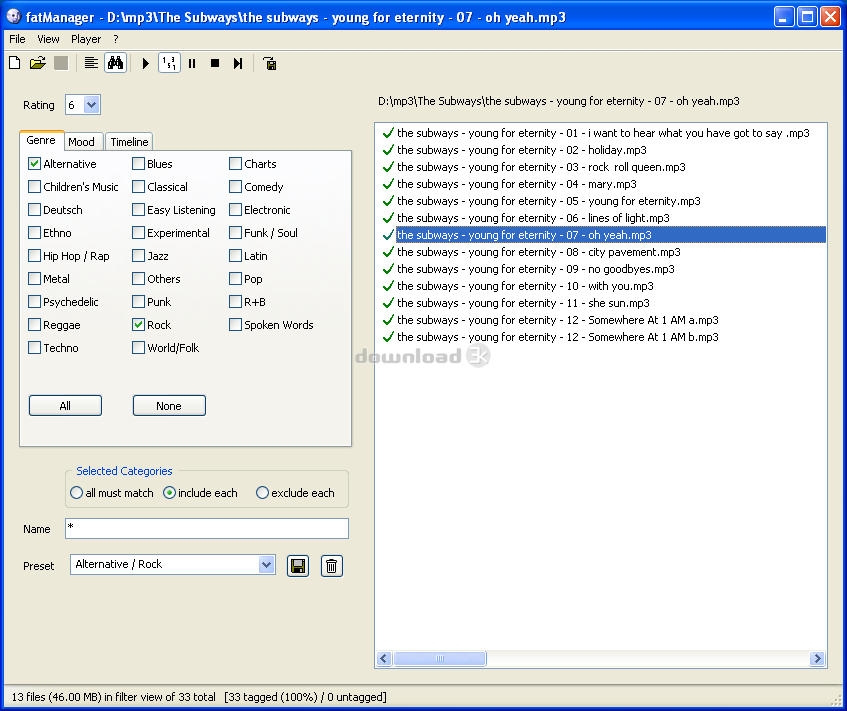Click the None button under genres
Screen dimensions: 847x711
(169, 406)
